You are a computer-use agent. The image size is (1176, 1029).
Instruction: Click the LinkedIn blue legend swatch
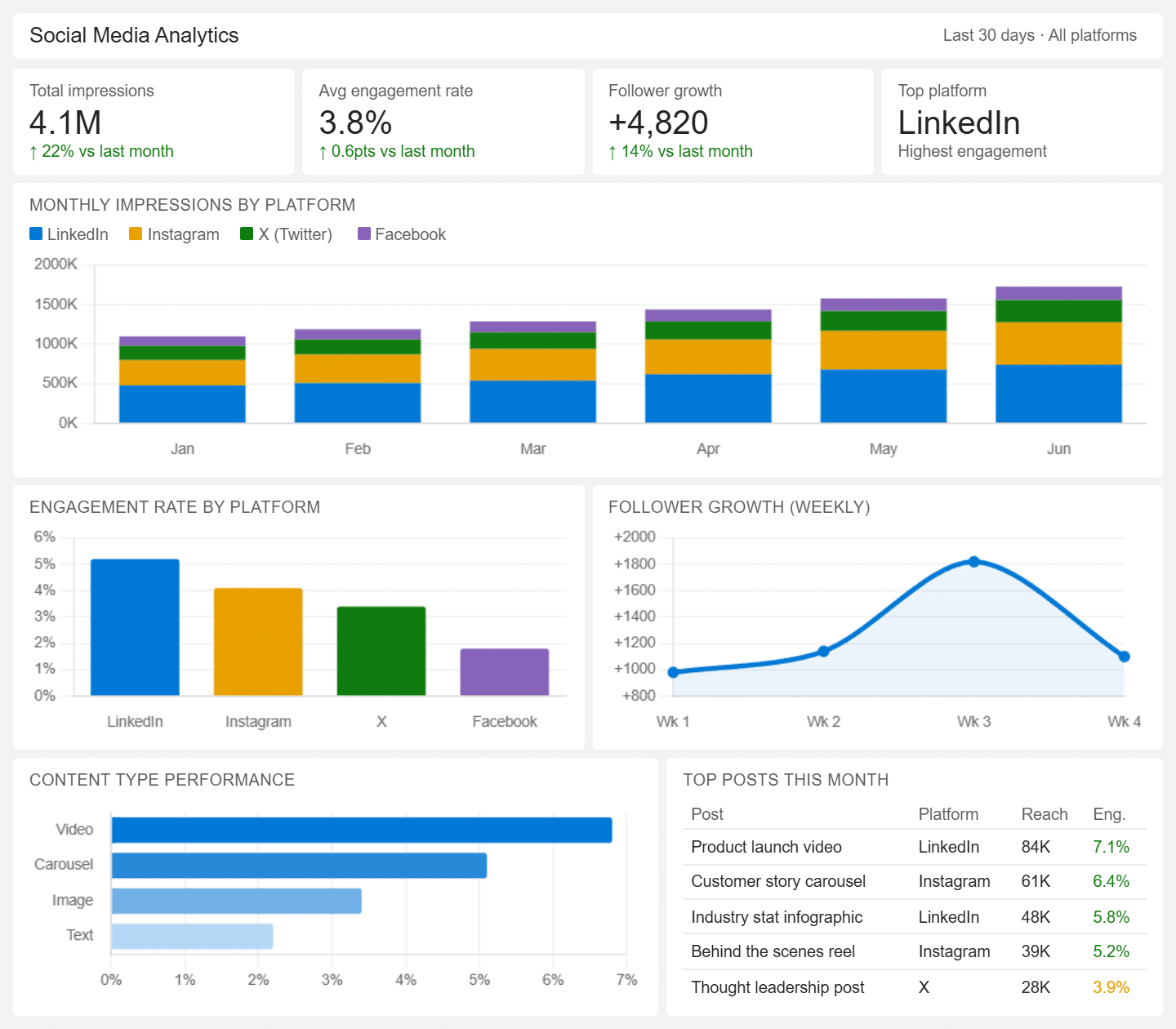pyautogui.click(x=36, y=234)
